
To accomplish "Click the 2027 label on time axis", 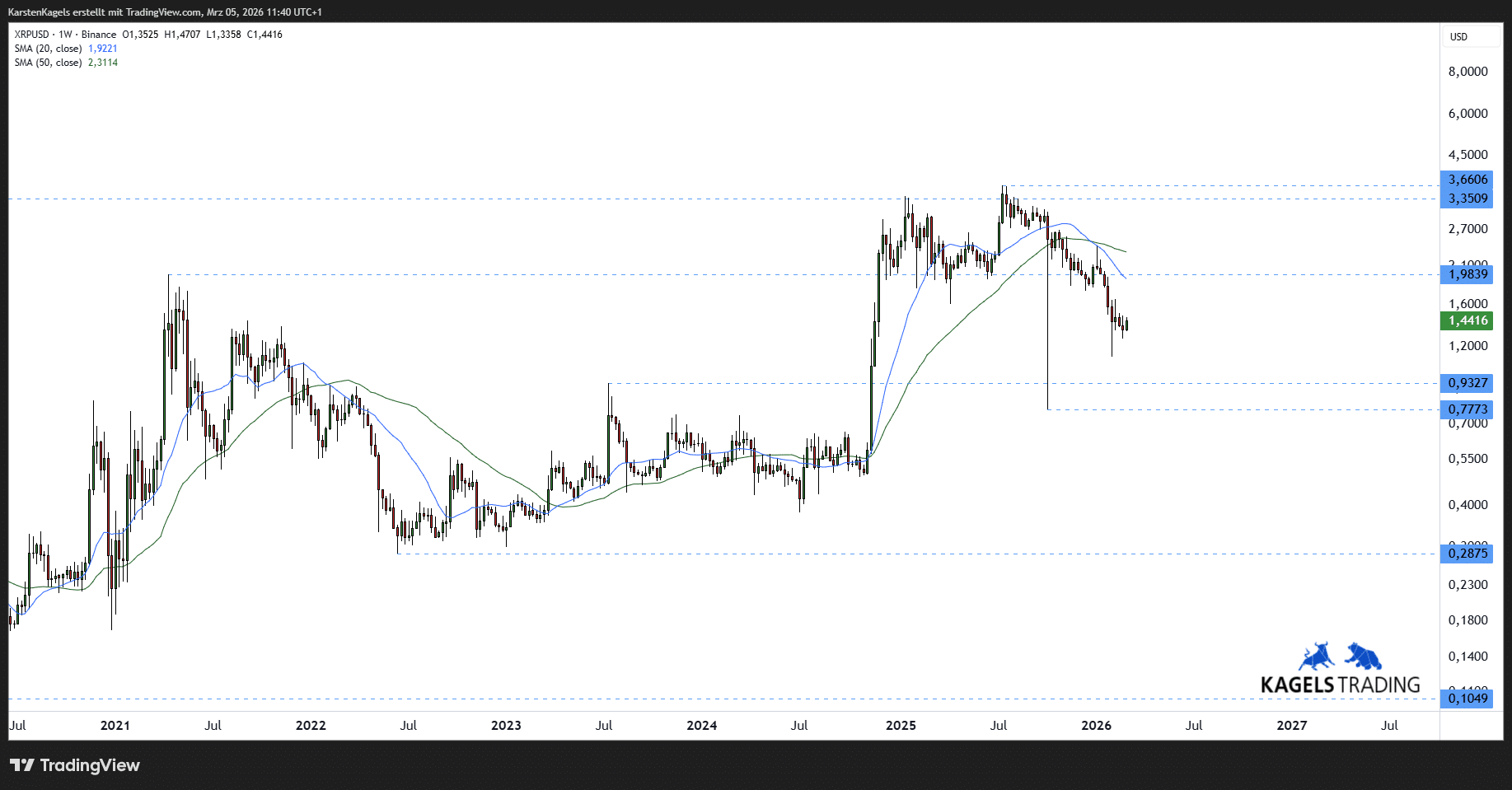I will click(1291, 726).
